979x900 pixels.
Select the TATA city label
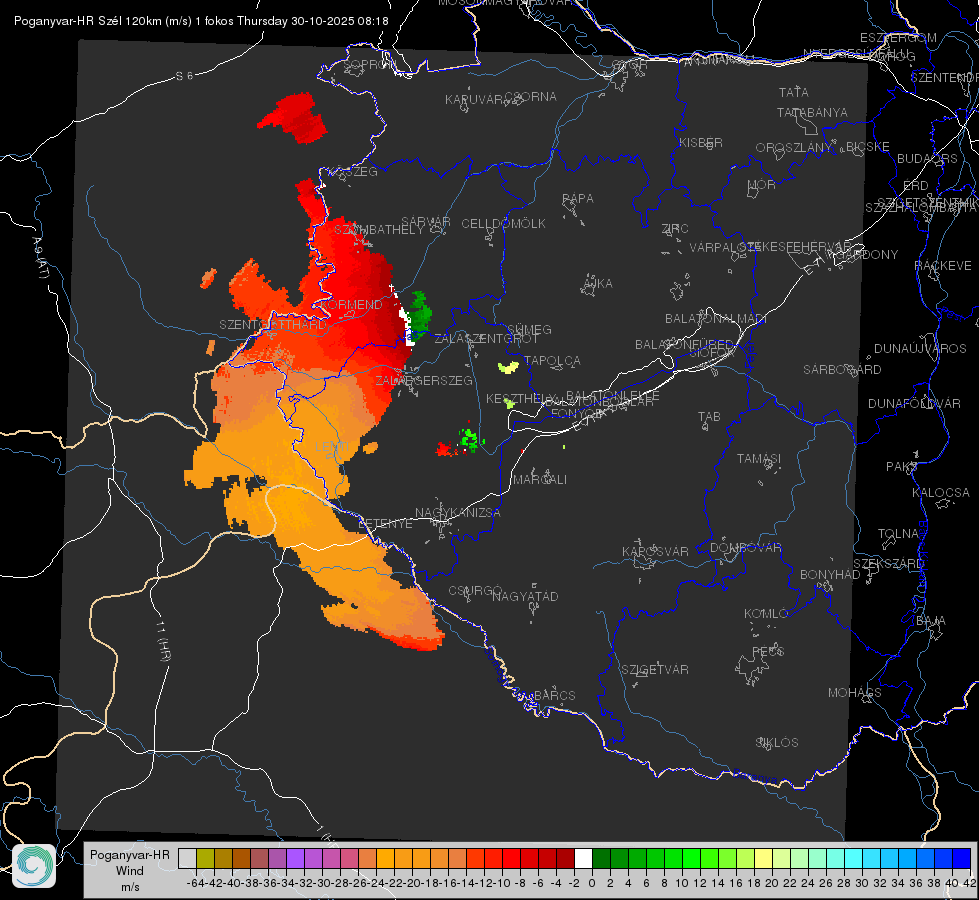[x=794, y=92]
